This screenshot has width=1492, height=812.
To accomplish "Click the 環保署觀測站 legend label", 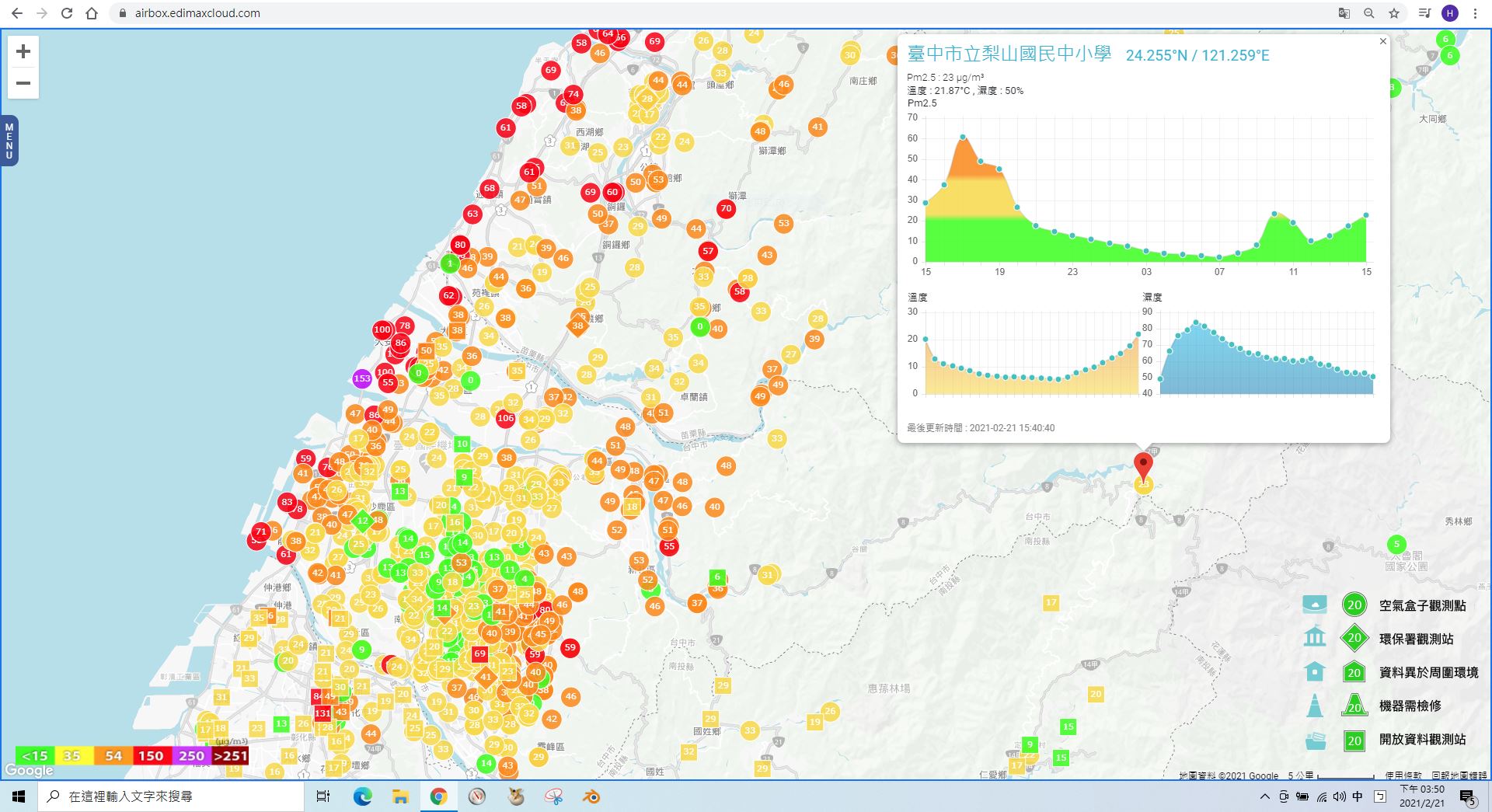I will (1416, 639).
